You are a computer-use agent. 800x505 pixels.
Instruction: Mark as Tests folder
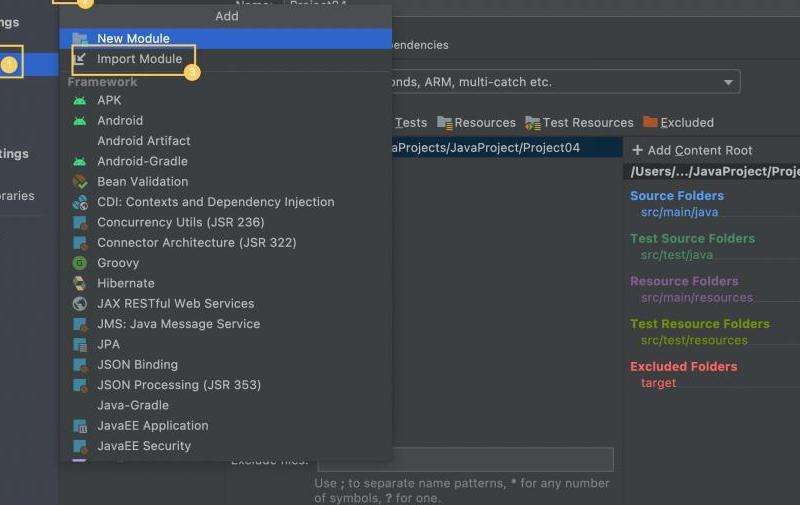(x=411, y=123)
